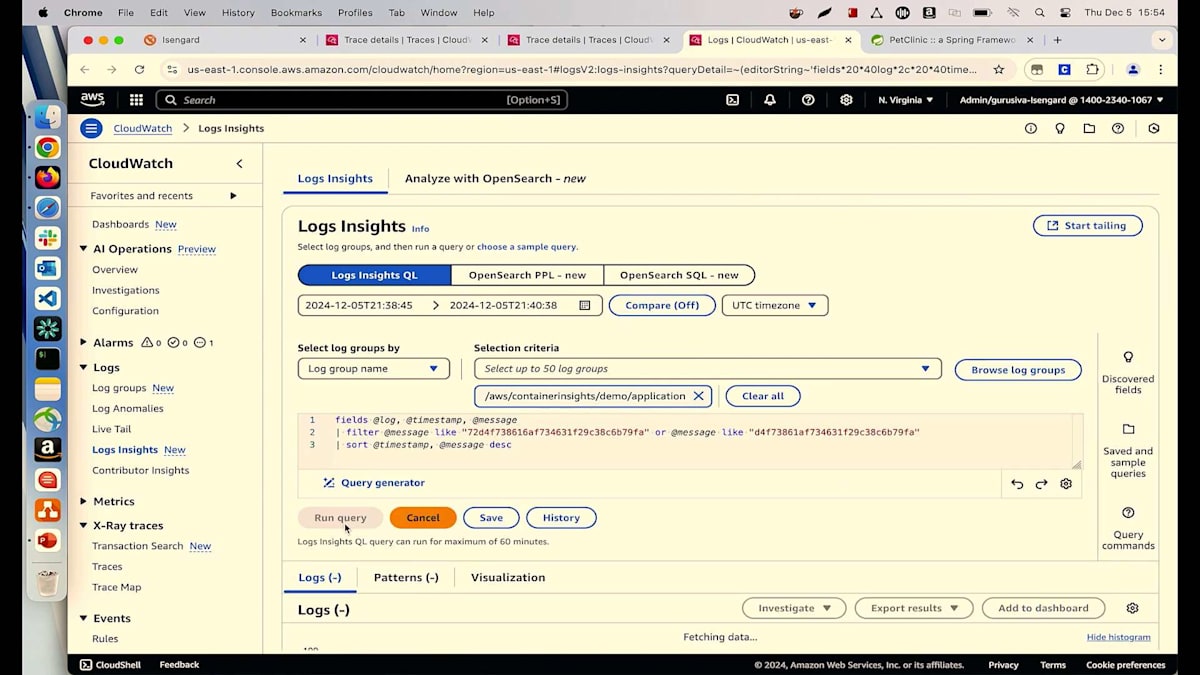Expand the Metrics section
Viewport: 1200px width, 675px height.
[x=84, y=501]
